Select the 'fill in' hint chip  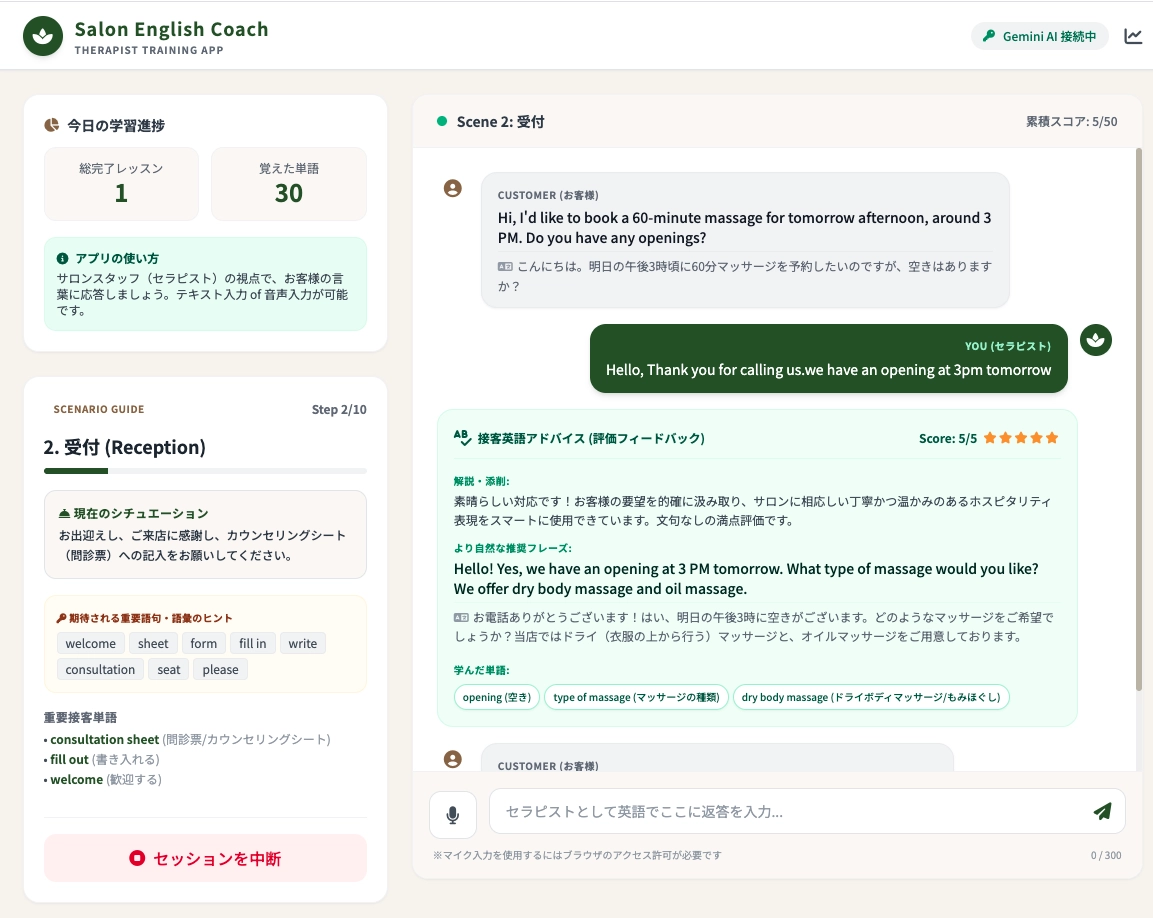coord(252,644)
